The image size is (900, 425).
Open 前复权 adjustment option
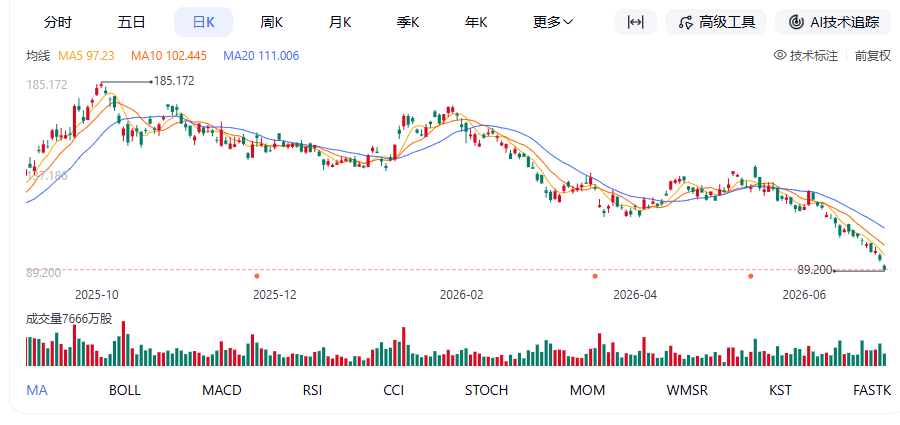(x=873, y=56)
